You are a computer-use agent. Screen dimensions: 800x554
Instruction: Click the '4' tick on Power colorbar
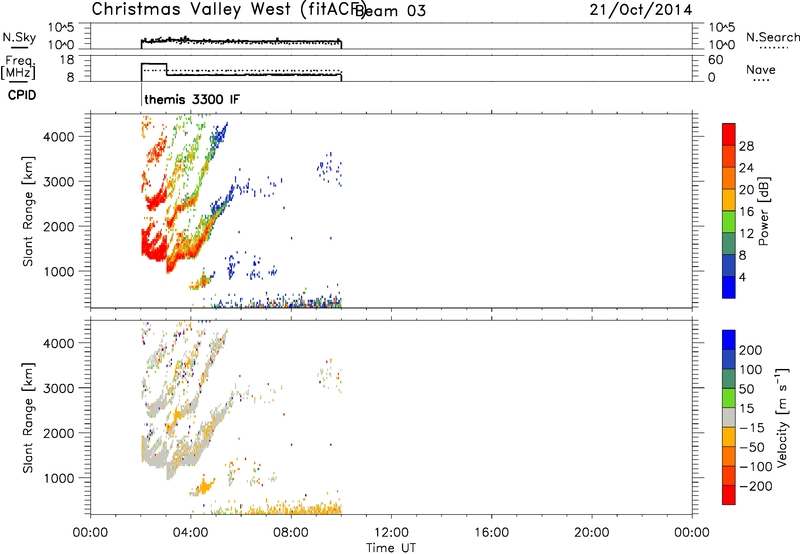point(742,277)
